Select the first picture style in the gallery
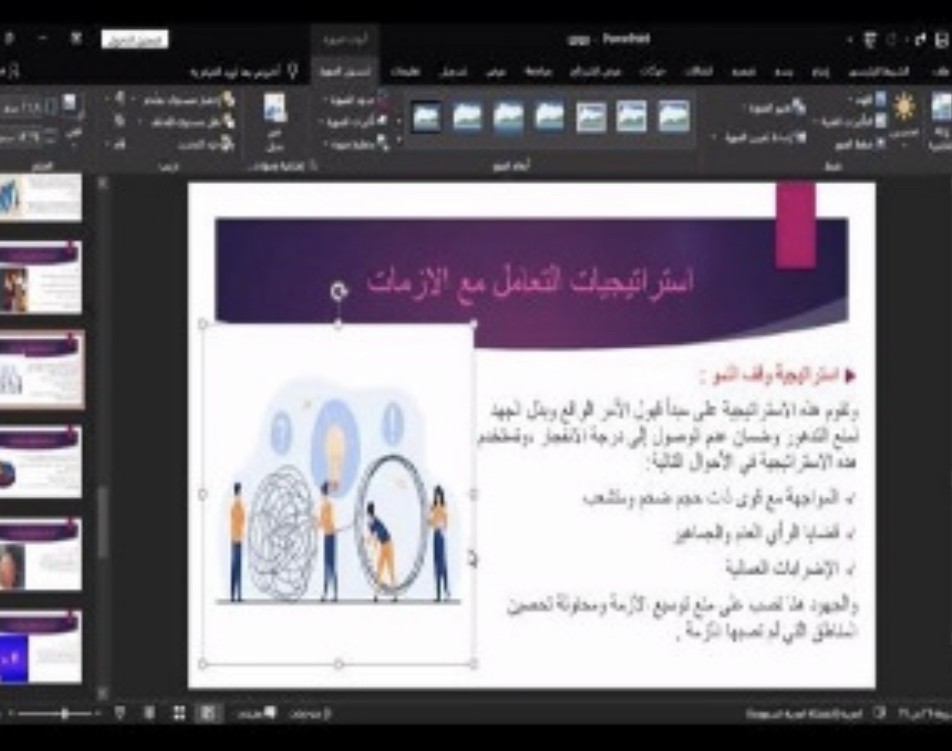 pos(673,117)
